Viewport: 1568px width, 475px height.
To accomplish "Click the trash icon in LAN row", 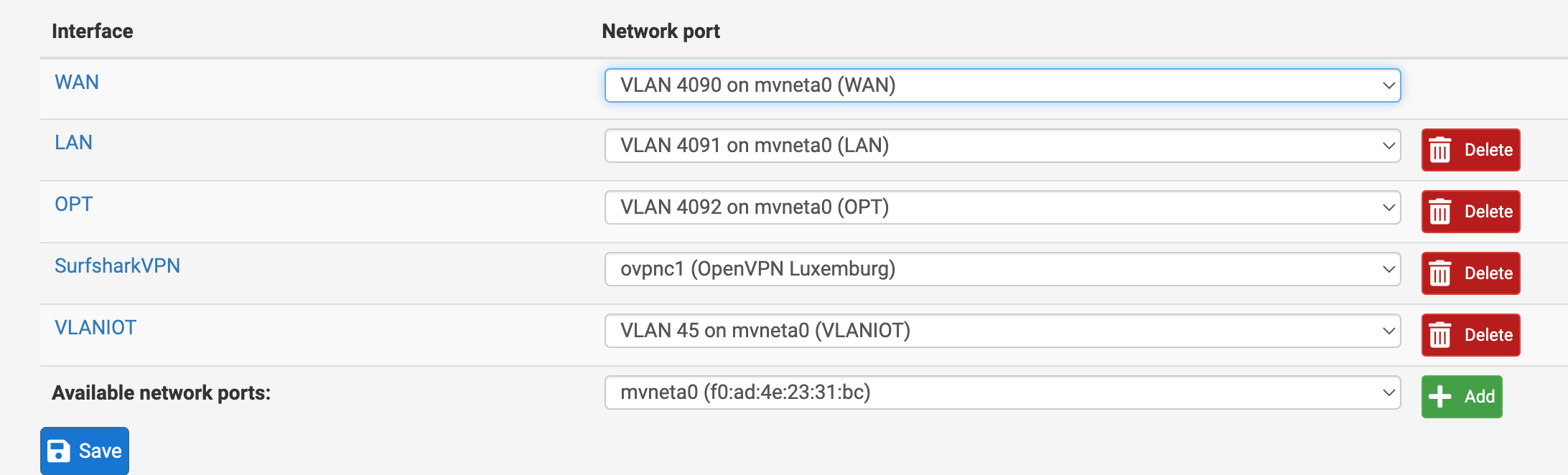I will pyautogui.click(x=1439, y=150).
